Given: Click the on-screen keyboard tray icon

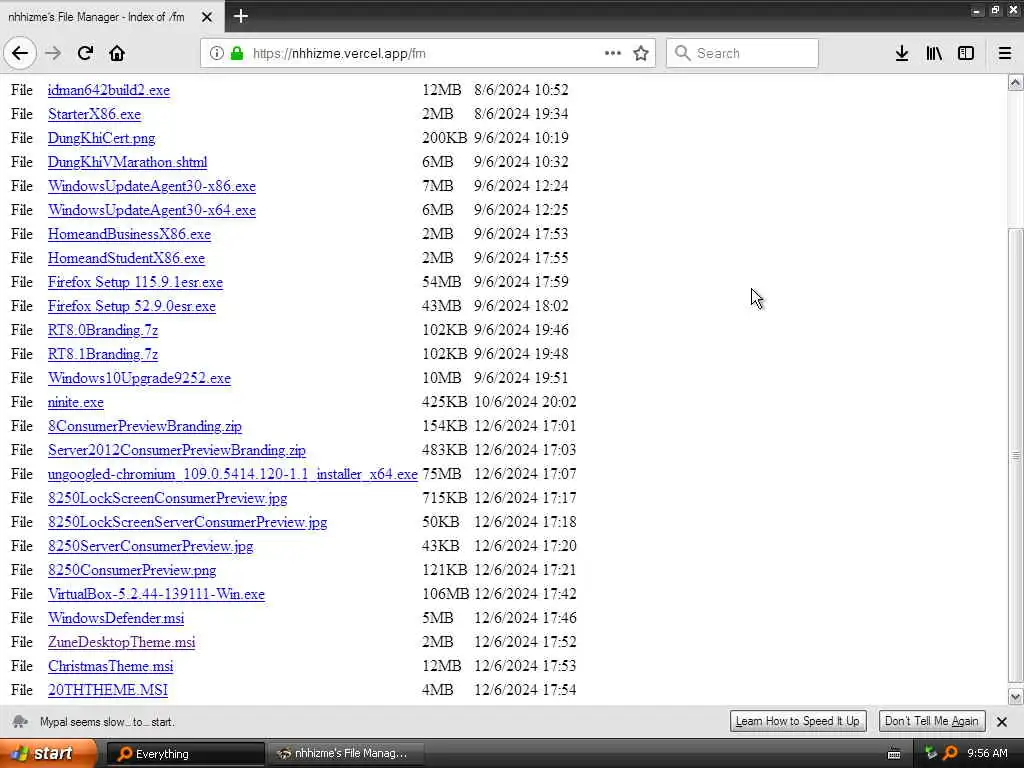Looking at the screenshot, I should (x=894, y=754).
